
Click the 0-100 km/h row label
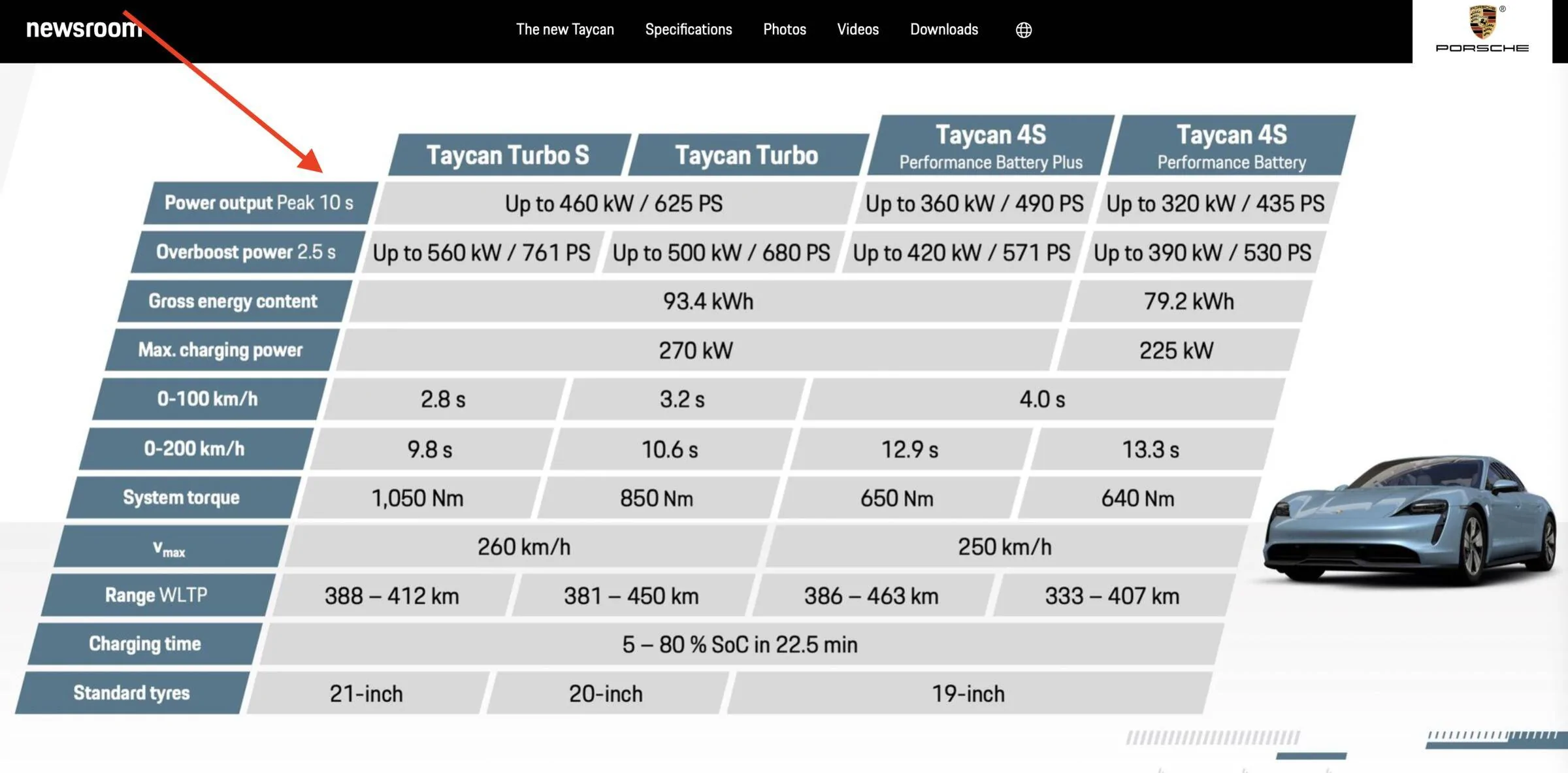coord(209,399)
